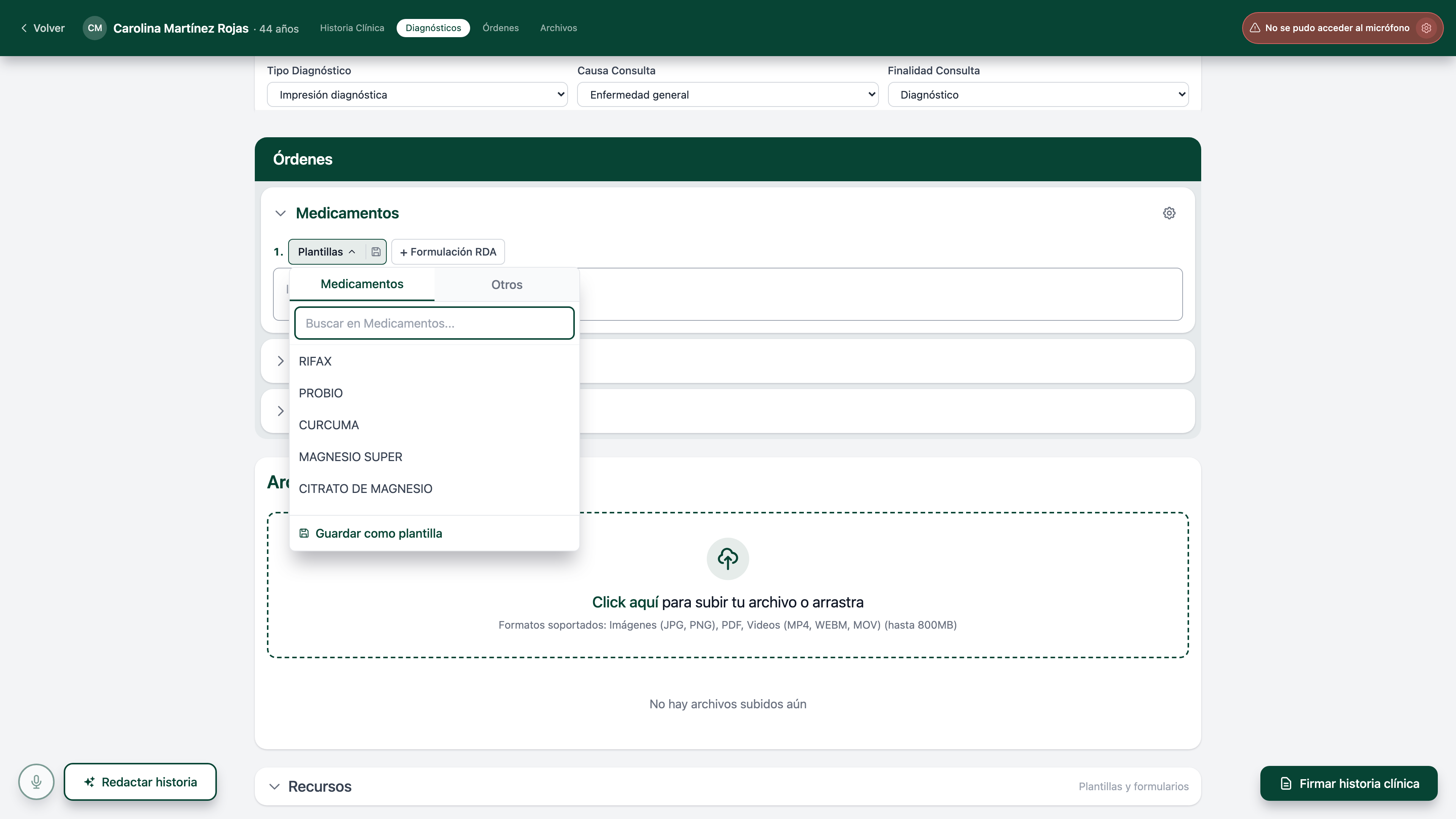The image size is (1456, 819).
Task: Click Plantillas y formularios label
Action: point(1133,786)
